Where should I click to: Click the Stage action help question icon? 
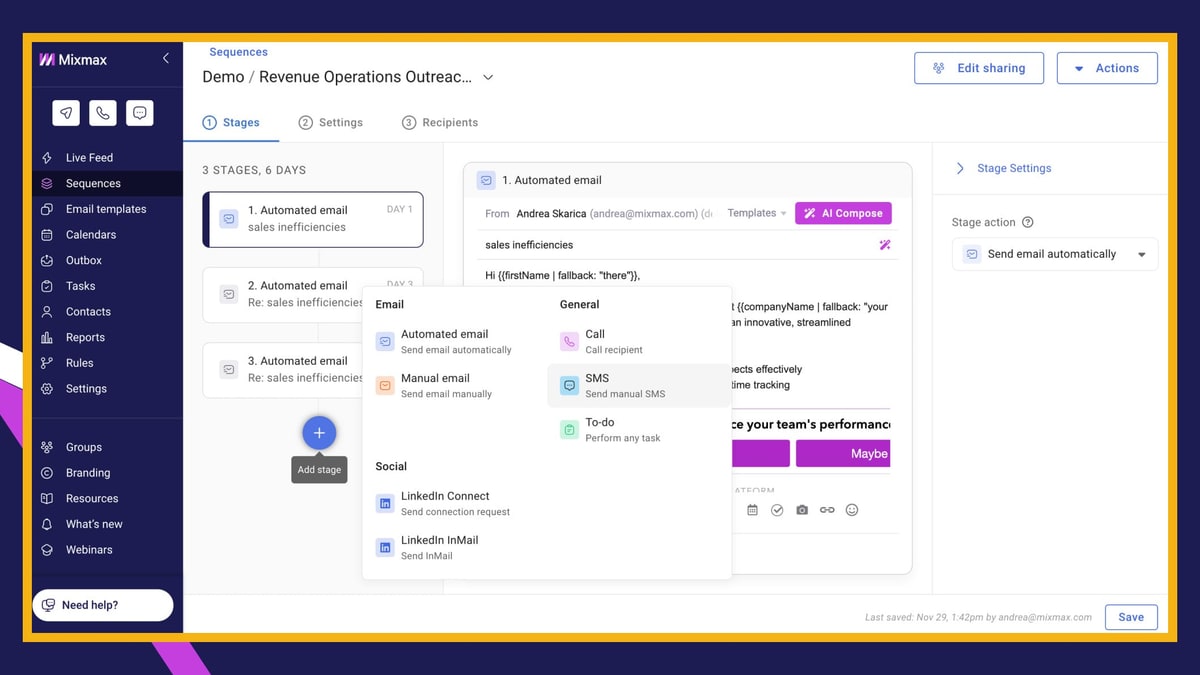pos(1028,223)
